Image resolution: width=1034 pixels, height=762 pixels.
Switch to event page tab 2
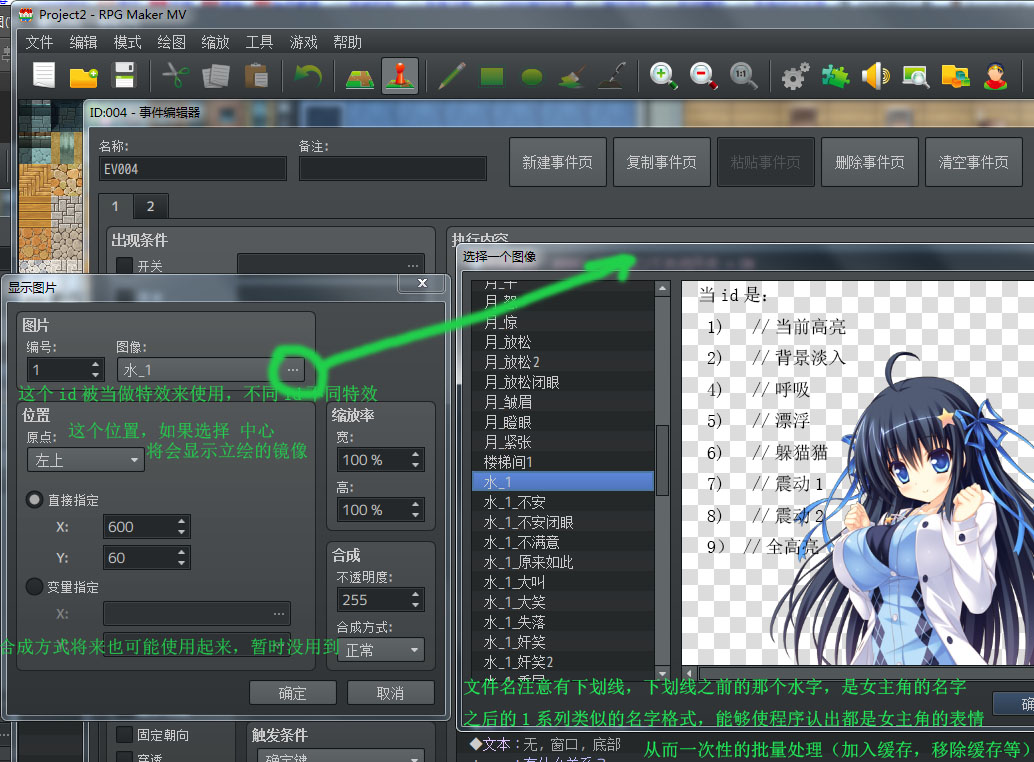coord(150,206)
